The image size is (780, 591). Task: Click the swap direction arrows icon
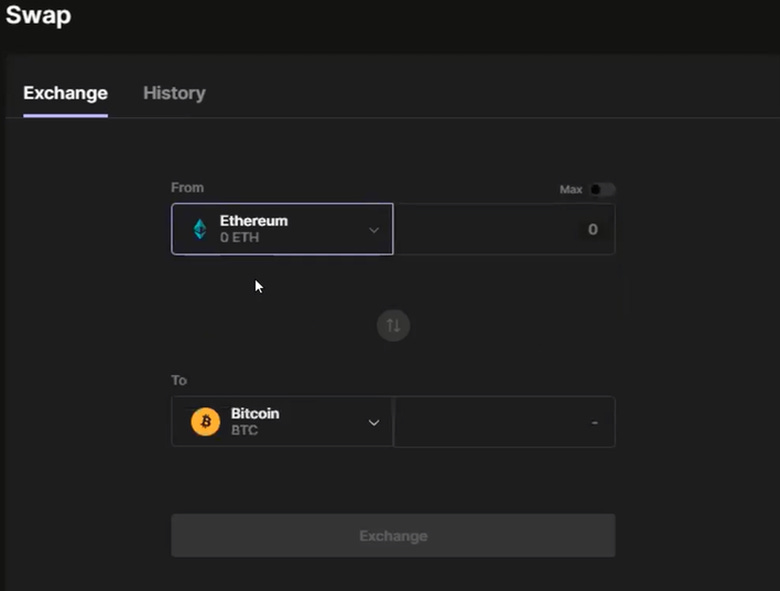click(393, 325)
